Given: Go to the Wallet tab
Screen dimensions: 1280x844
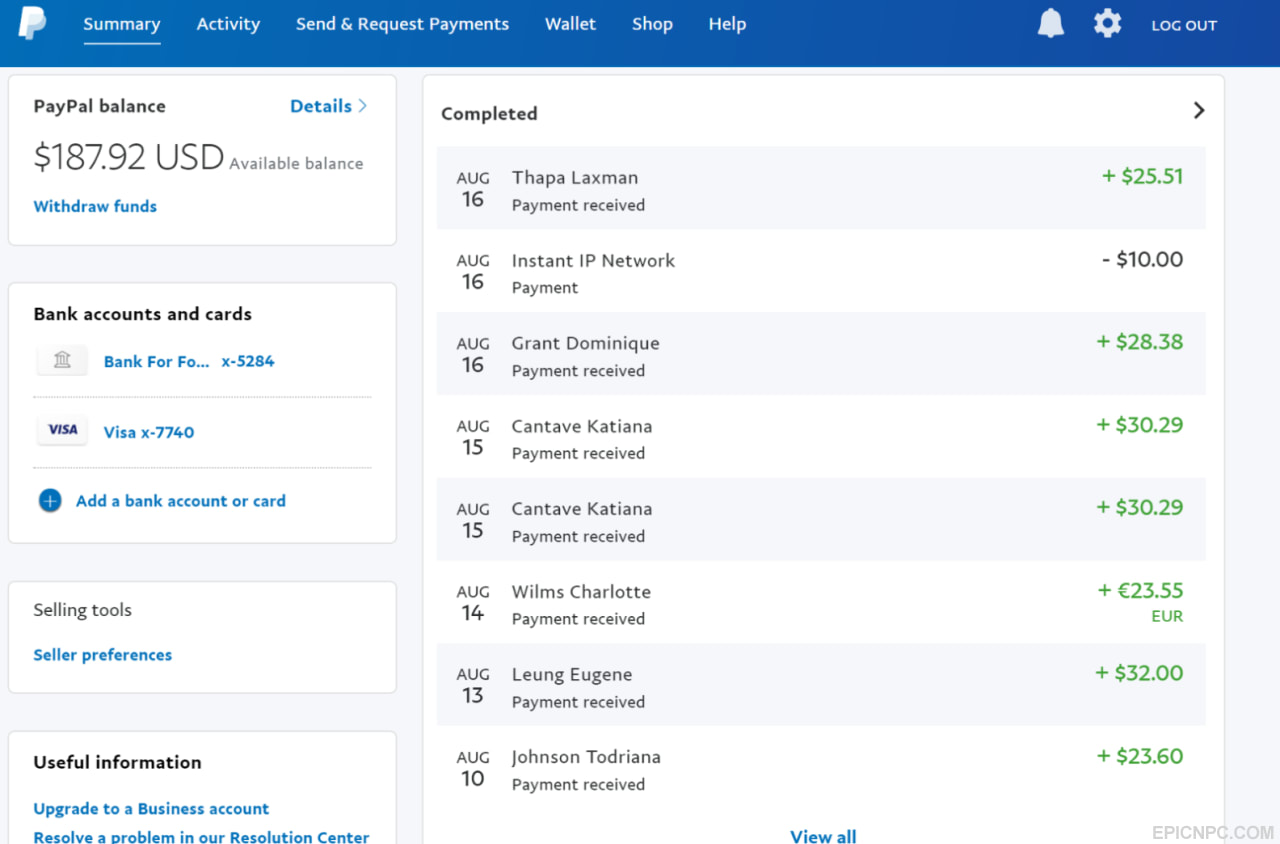Looking at the screenshot, I should pos(570,24).
